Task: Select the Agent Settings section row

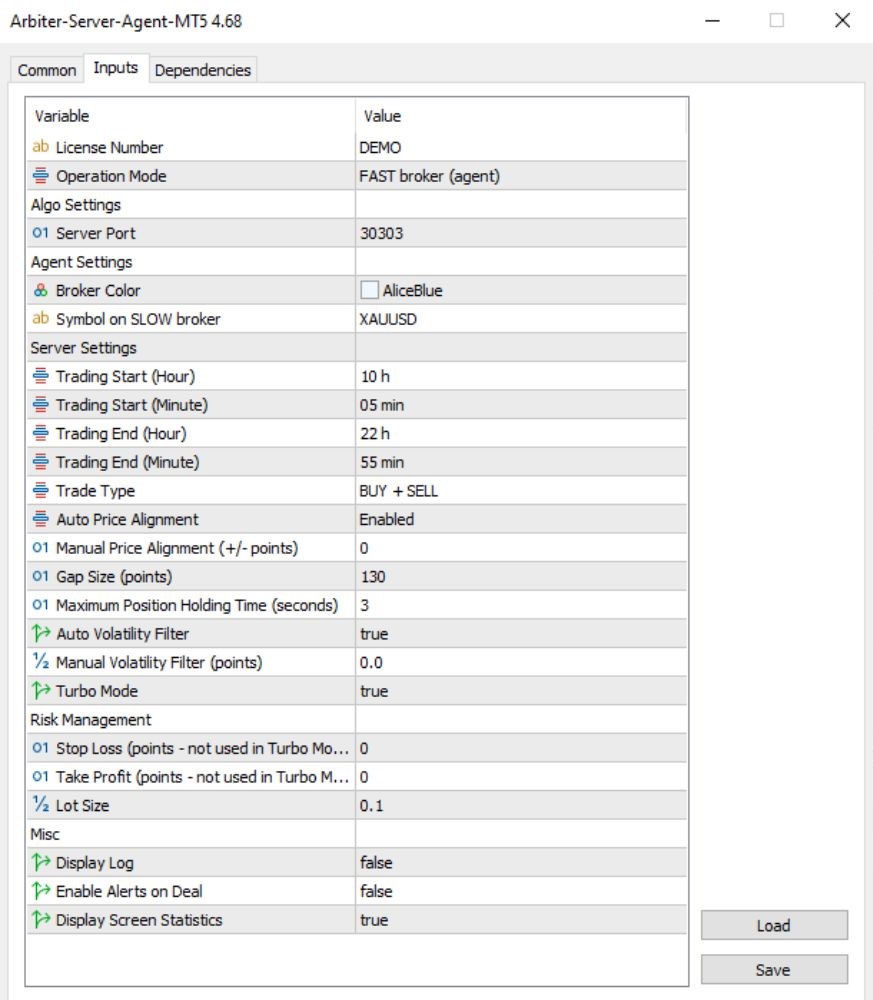Action: (x=356, y=262)
